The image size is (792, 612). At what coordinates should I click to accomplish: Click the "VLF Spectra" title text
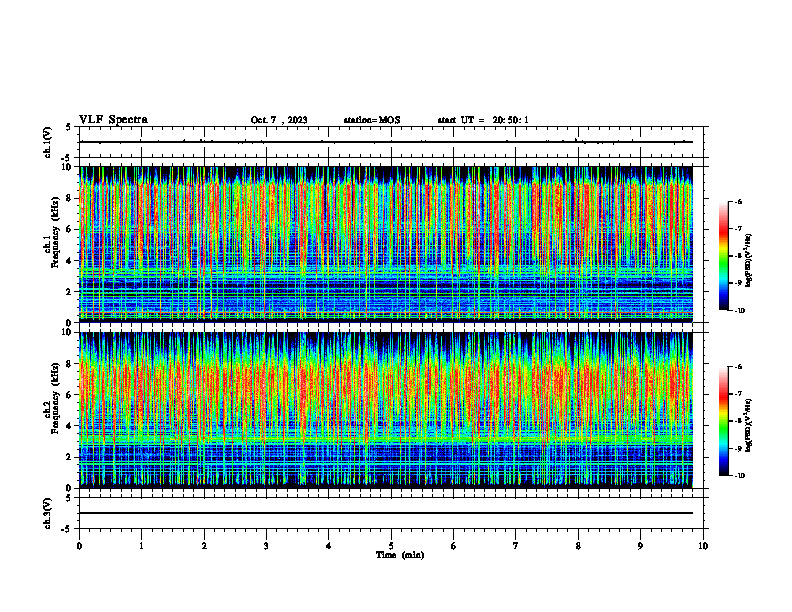[x=113, y=120]
